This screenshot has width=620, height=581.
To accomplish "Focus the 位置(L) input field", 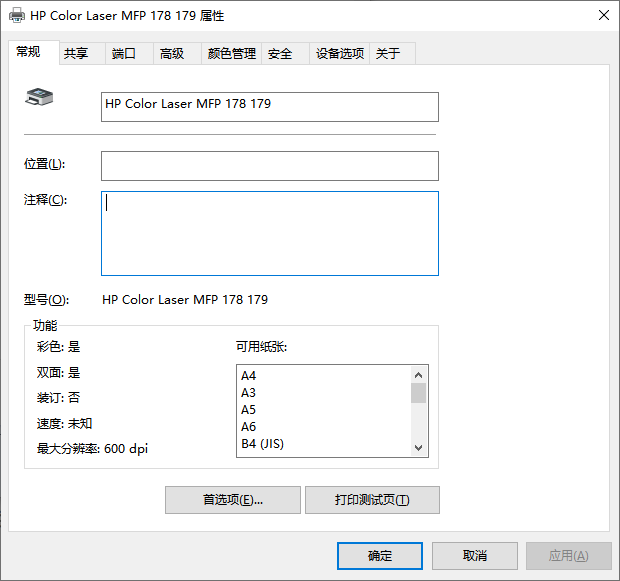I will coord(270,166).
